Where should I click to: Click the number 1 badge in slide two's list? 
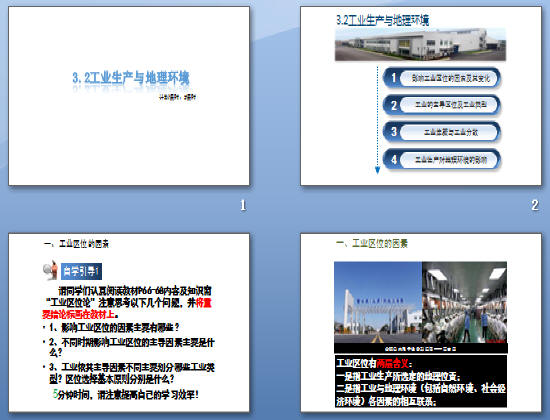[394, 78]
